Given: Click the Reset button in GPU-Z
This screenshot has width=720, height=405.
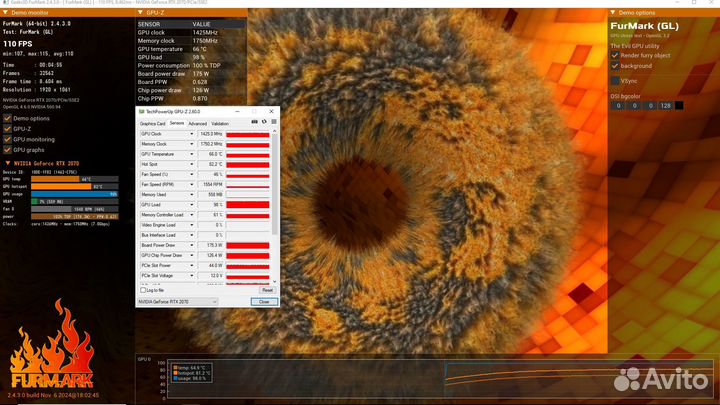Looking at the screenshot, I should click(267, 290).
